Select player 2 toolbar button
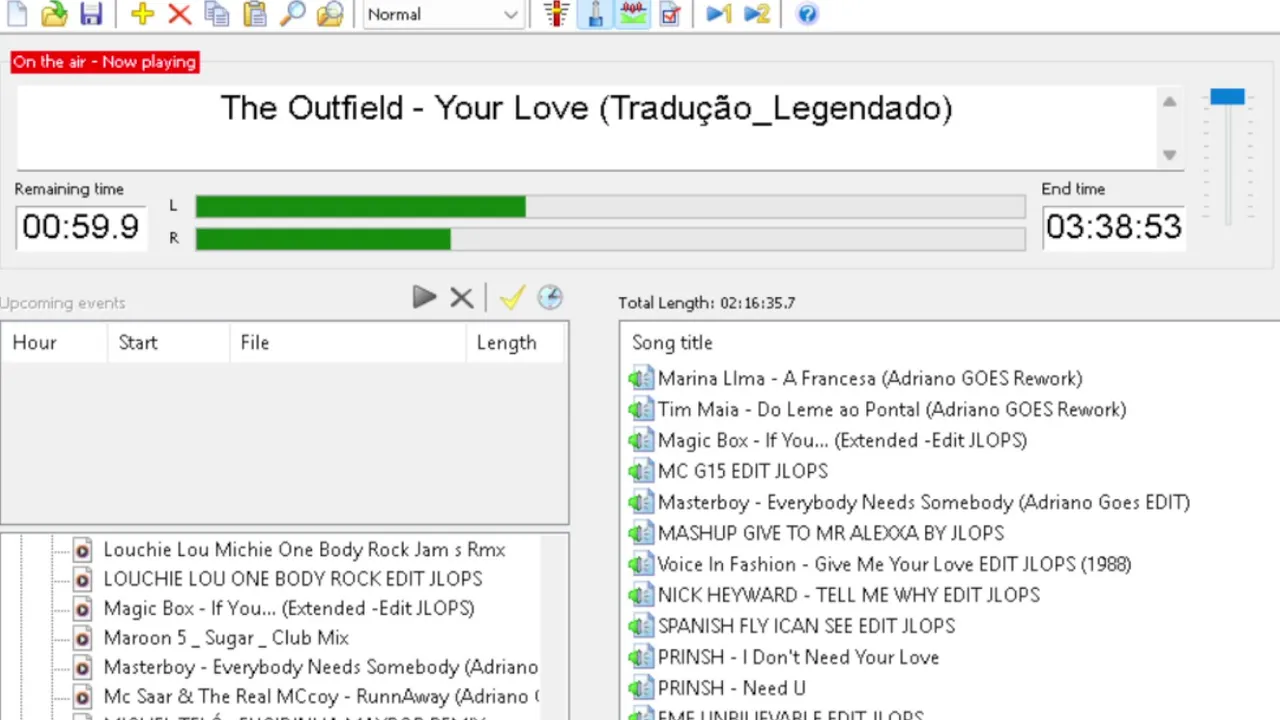 click(x=757, y=13)
